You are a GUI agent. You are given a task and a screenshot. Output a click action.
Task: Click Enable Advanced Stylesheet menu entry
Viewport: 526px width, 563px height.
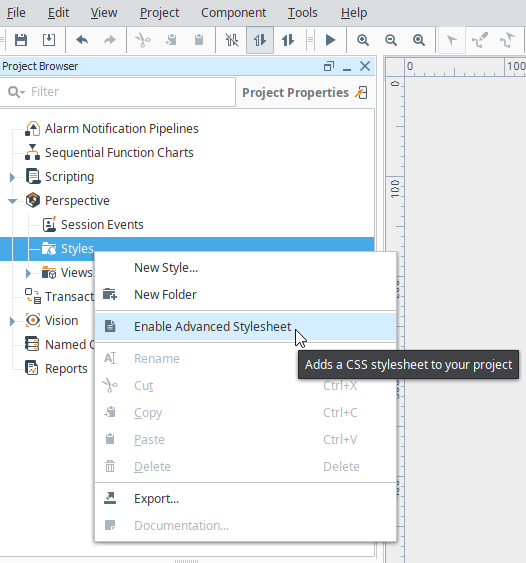pos(246,327)
